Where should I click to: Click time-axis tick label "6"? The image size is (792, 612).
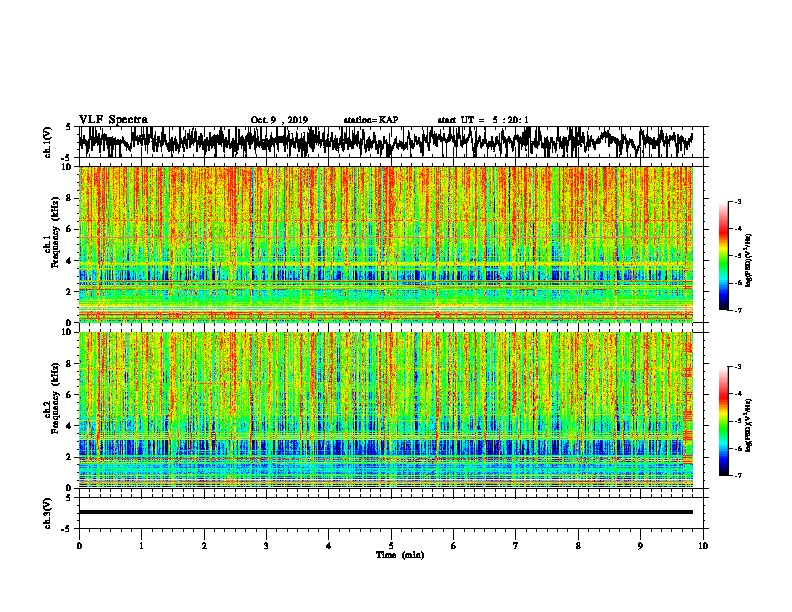click(454, 546)
